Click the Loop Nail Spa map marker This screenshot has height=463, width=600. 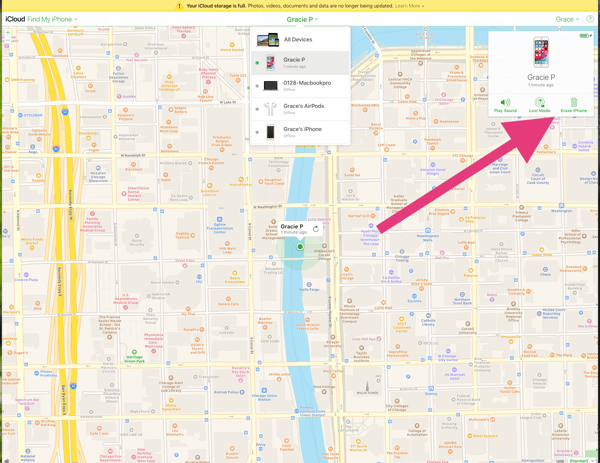pos(379,339)
